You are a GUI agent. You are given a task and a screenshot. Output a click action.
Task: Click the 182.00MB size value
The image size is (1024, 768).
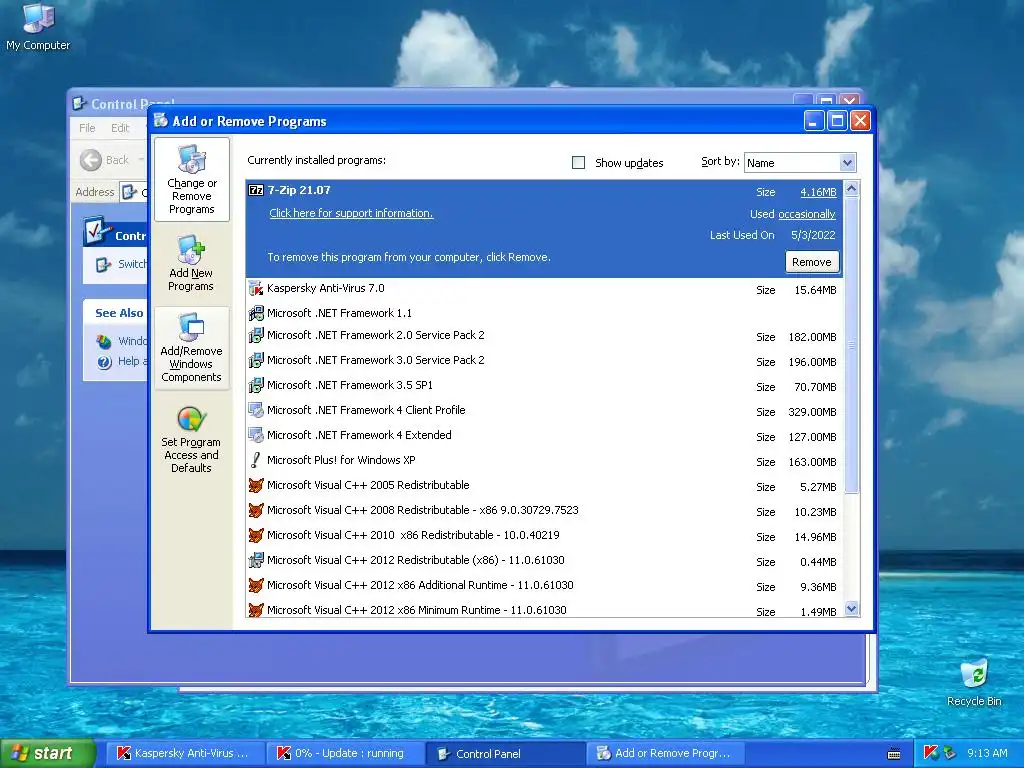click(x=812, y=337)
